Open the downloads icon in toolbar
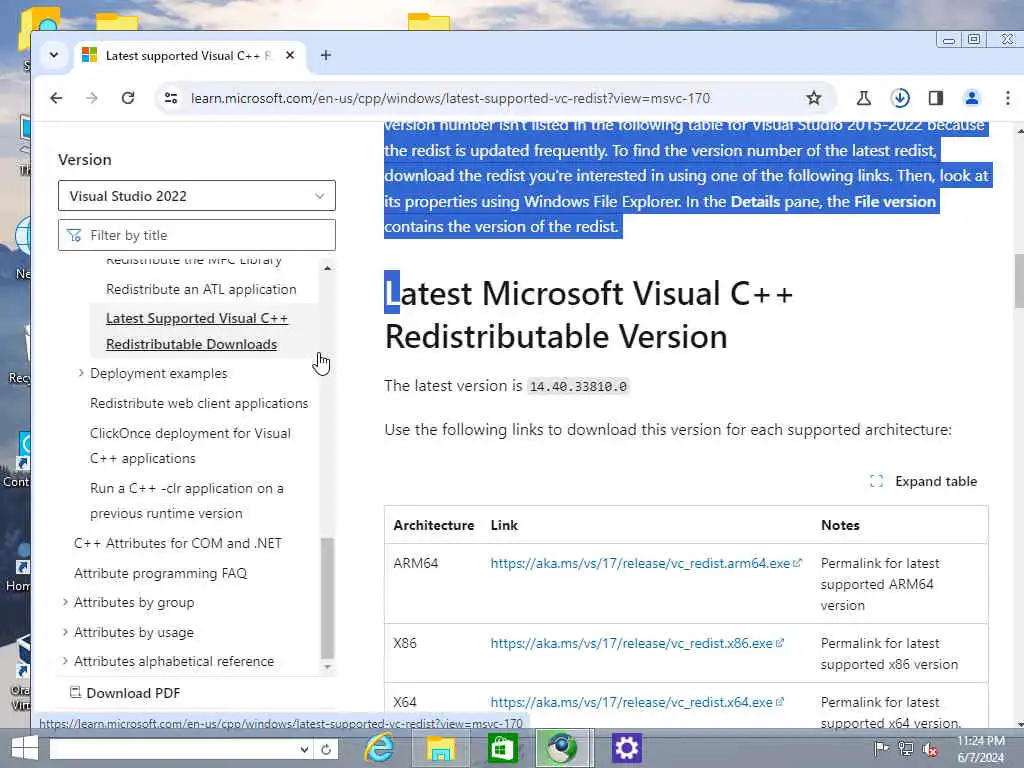1024x768 pixels. (900, 98)
